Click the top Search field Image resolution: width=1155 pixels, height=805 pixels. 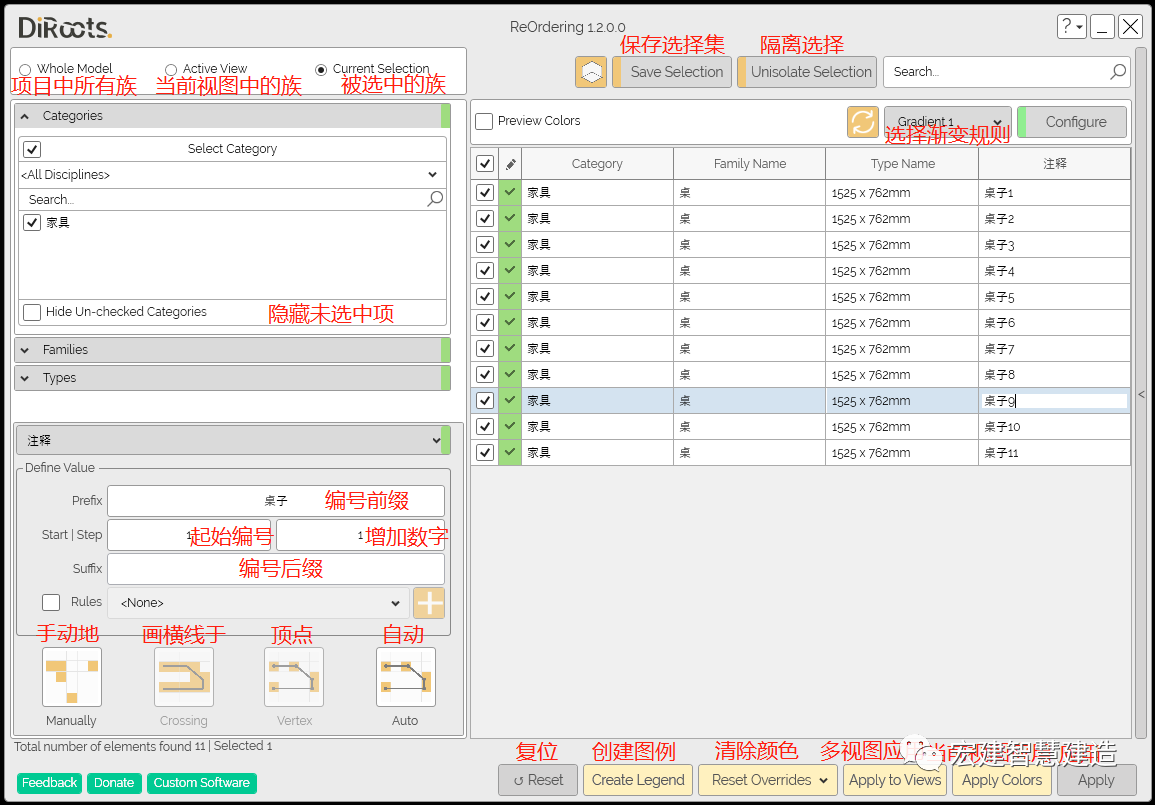[1008, 72]
